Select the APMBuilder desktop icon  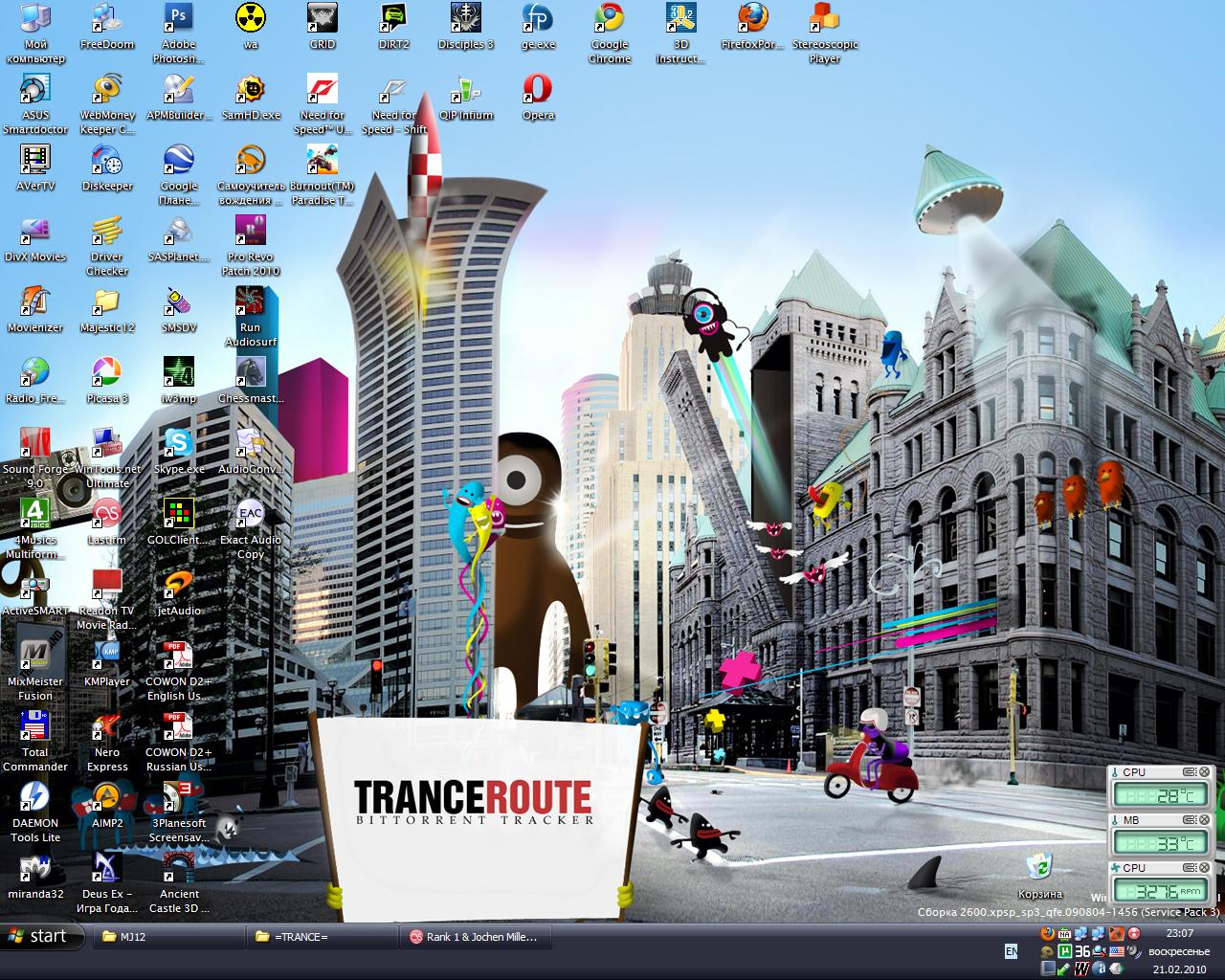click(x=179, y=98)
